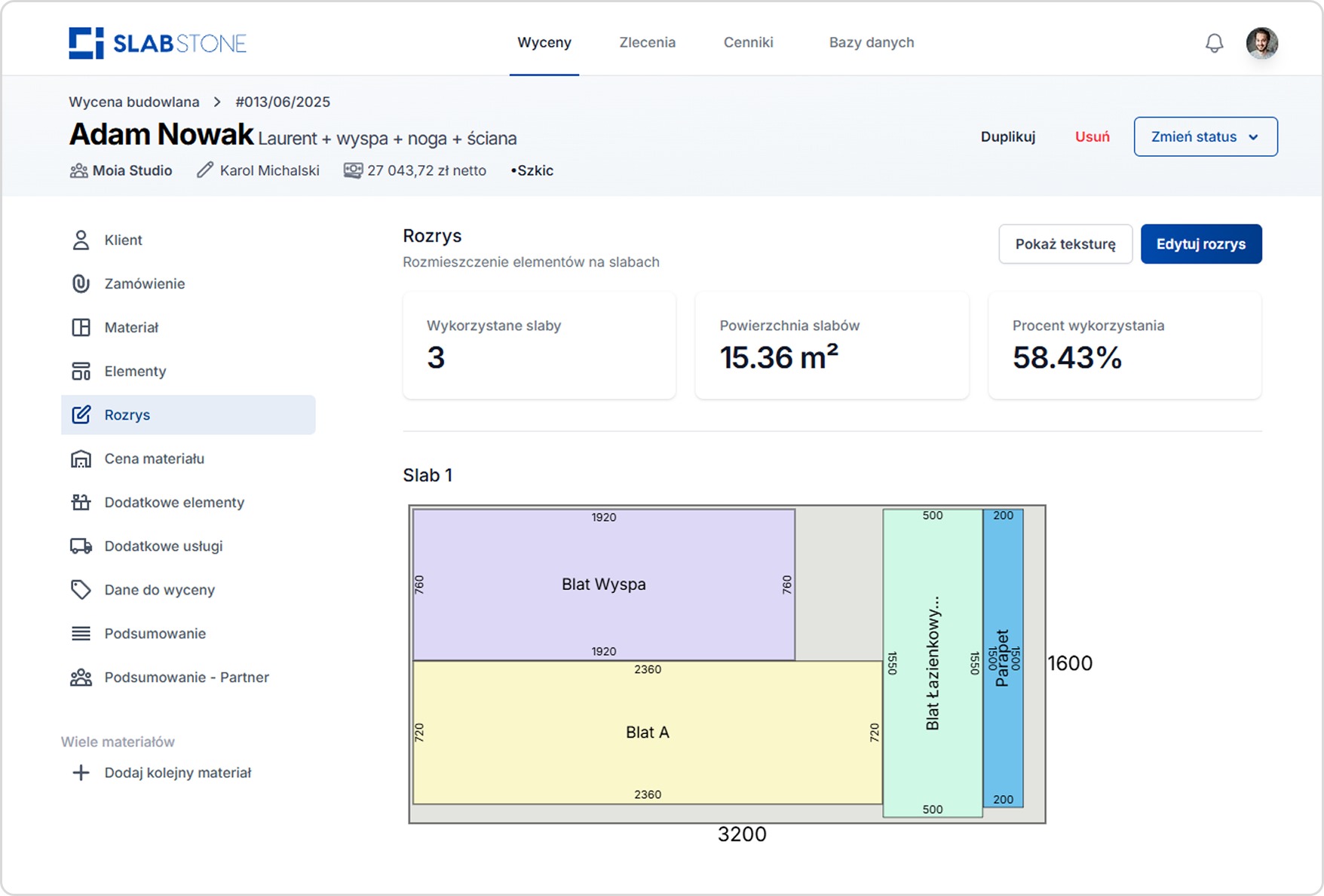Image resolution: width=1324 pixels, height=896 pixels.
Task: Click the Materiał panel icon
Action: click(81, 328)
